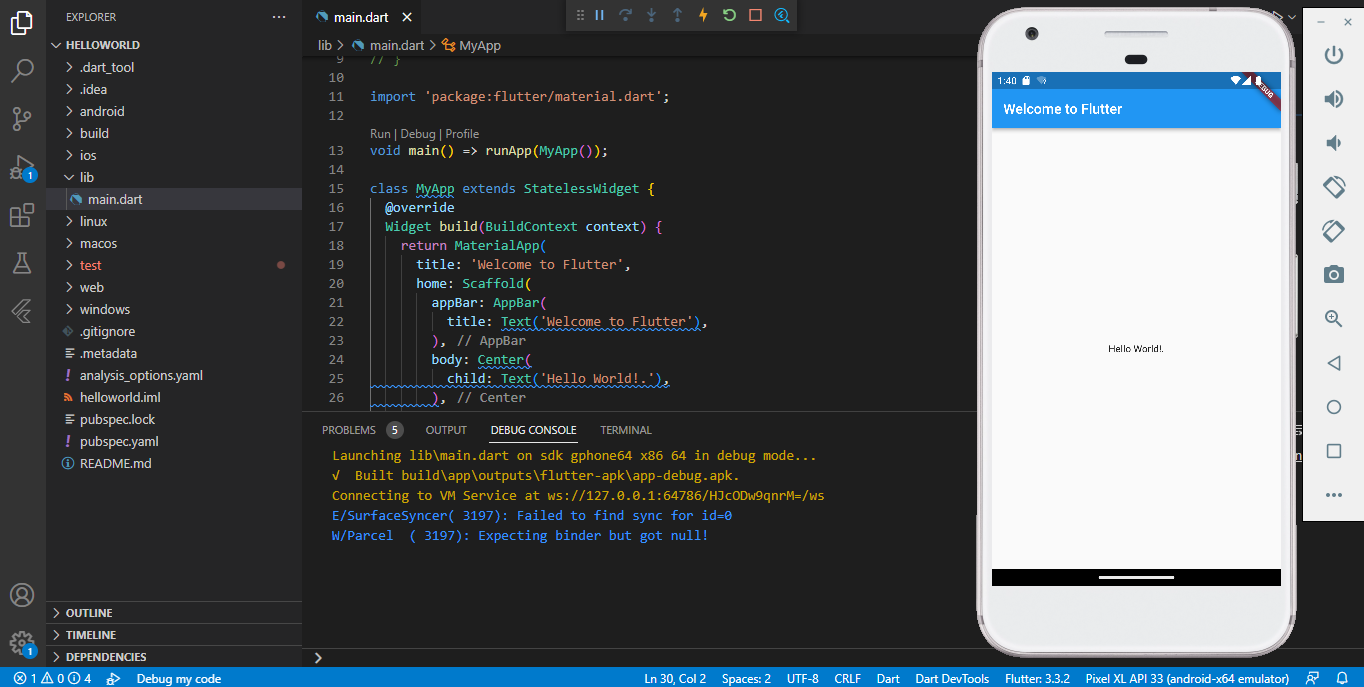Open Dart DevTools from status bar
1364x687 pixels.
coord(952,678)
